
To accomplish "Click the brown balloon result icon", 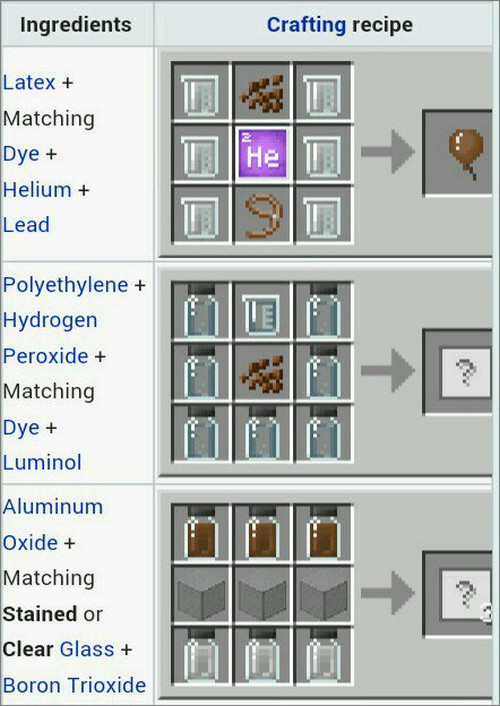I will coord(466,153).
